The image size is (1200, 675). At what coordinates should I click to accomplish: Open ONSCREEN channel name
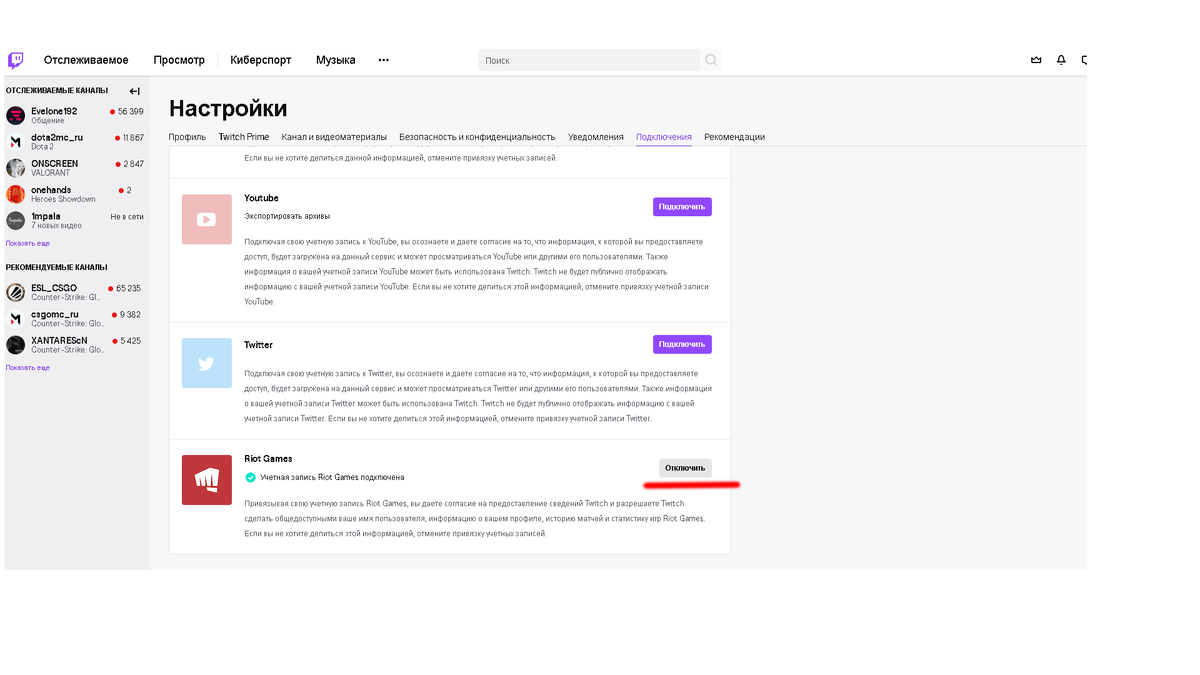click(x=54, y=163)
